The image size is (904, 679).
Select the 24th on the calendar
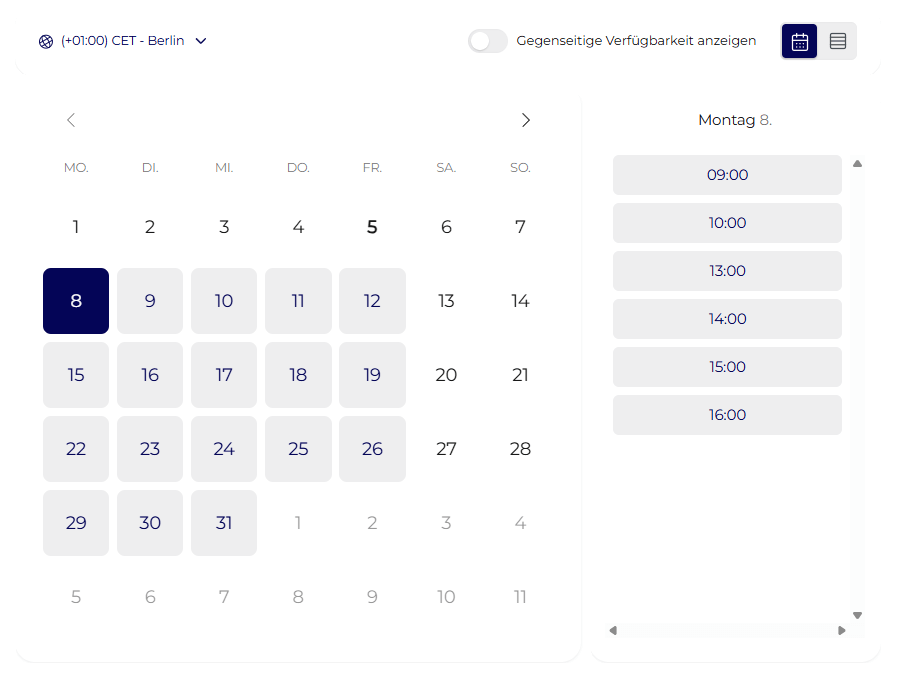tap(224, 449)
